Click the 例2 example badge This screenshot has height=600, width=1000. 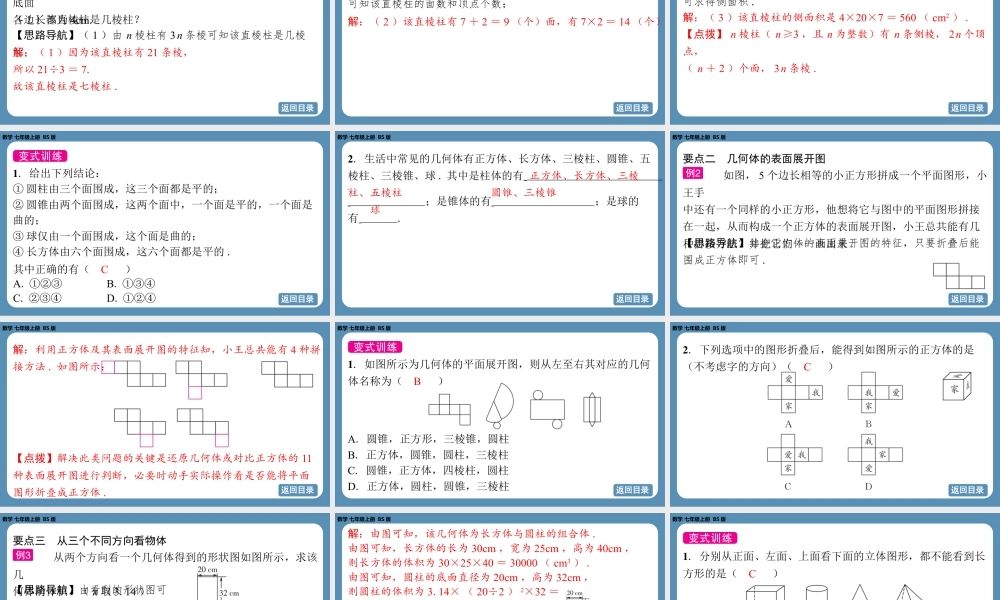pos(690,172)
